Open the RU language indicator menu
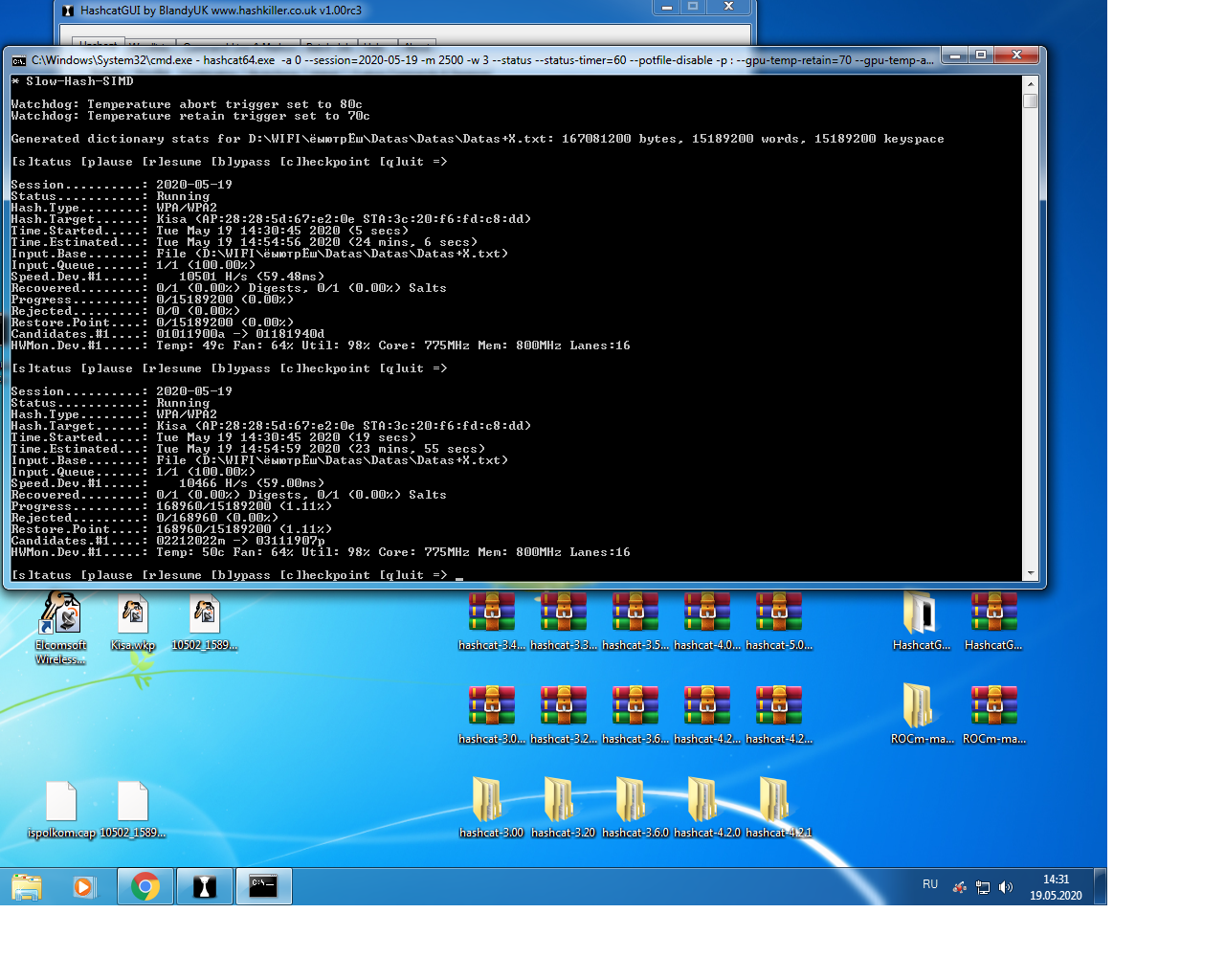This screenshot has height=980, width=1225. (x=929, y=885)
